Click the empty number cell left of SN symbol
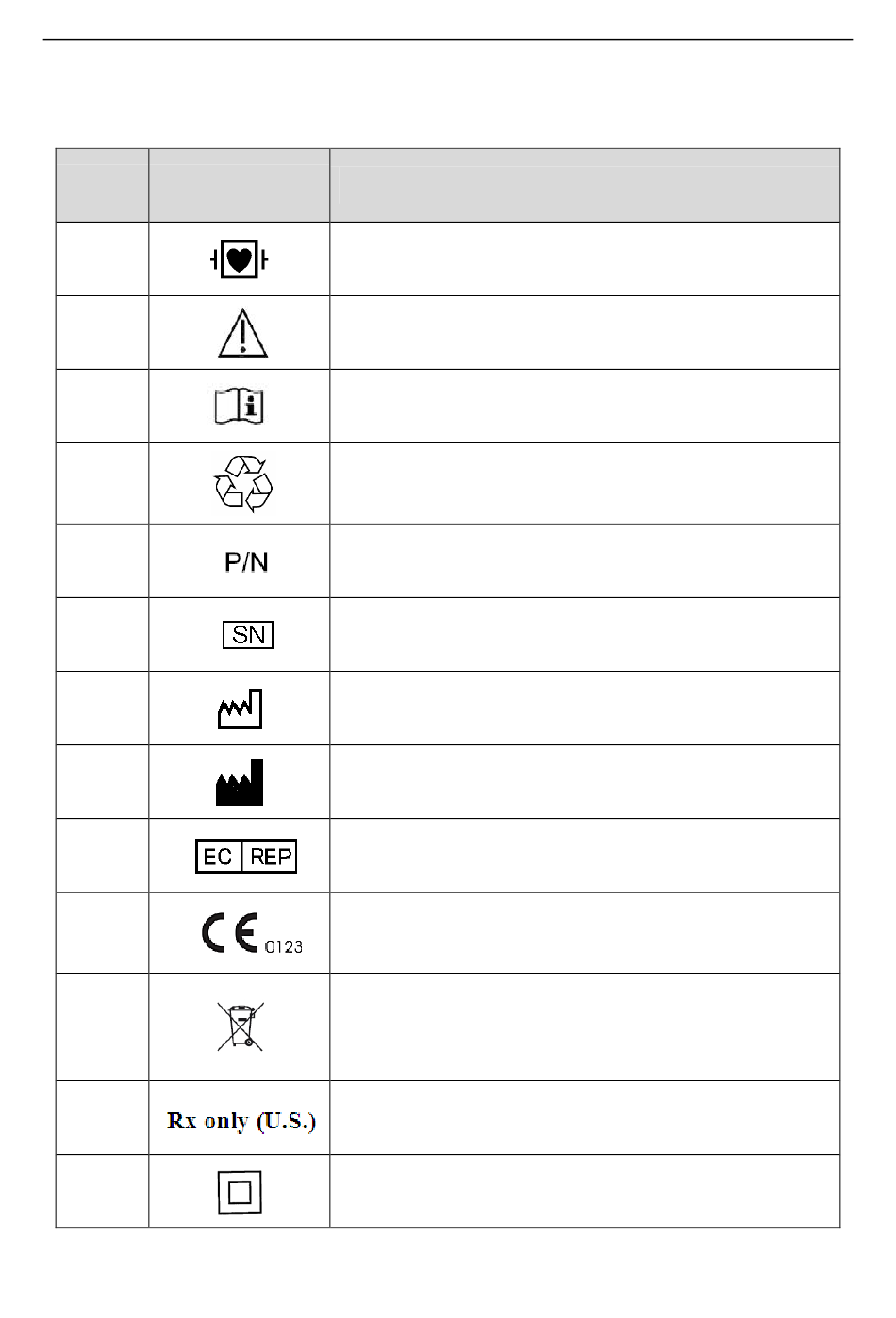 pyautogui.click(x=102, y=635)
